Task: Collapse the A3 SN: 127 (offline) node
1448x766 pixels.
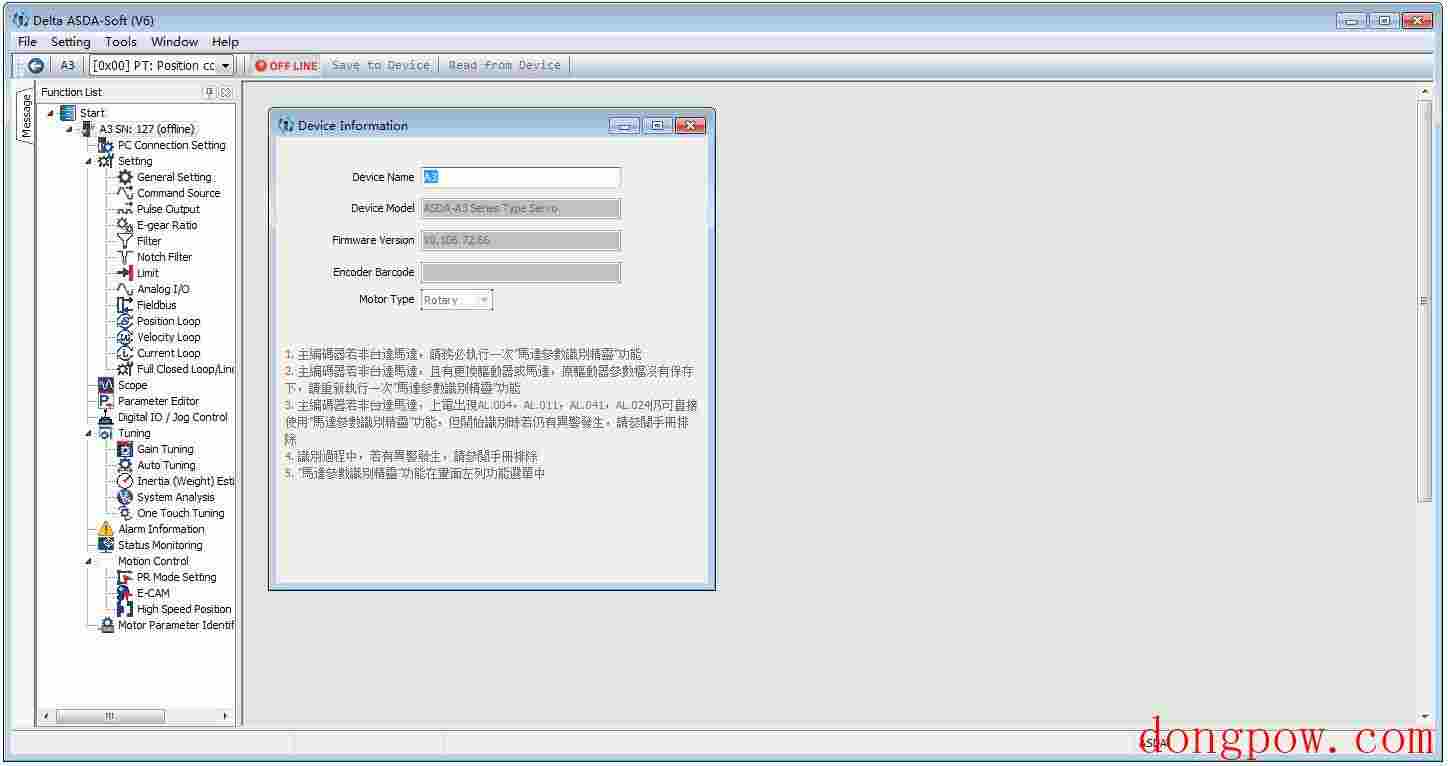Action: (x=69, y=129)
